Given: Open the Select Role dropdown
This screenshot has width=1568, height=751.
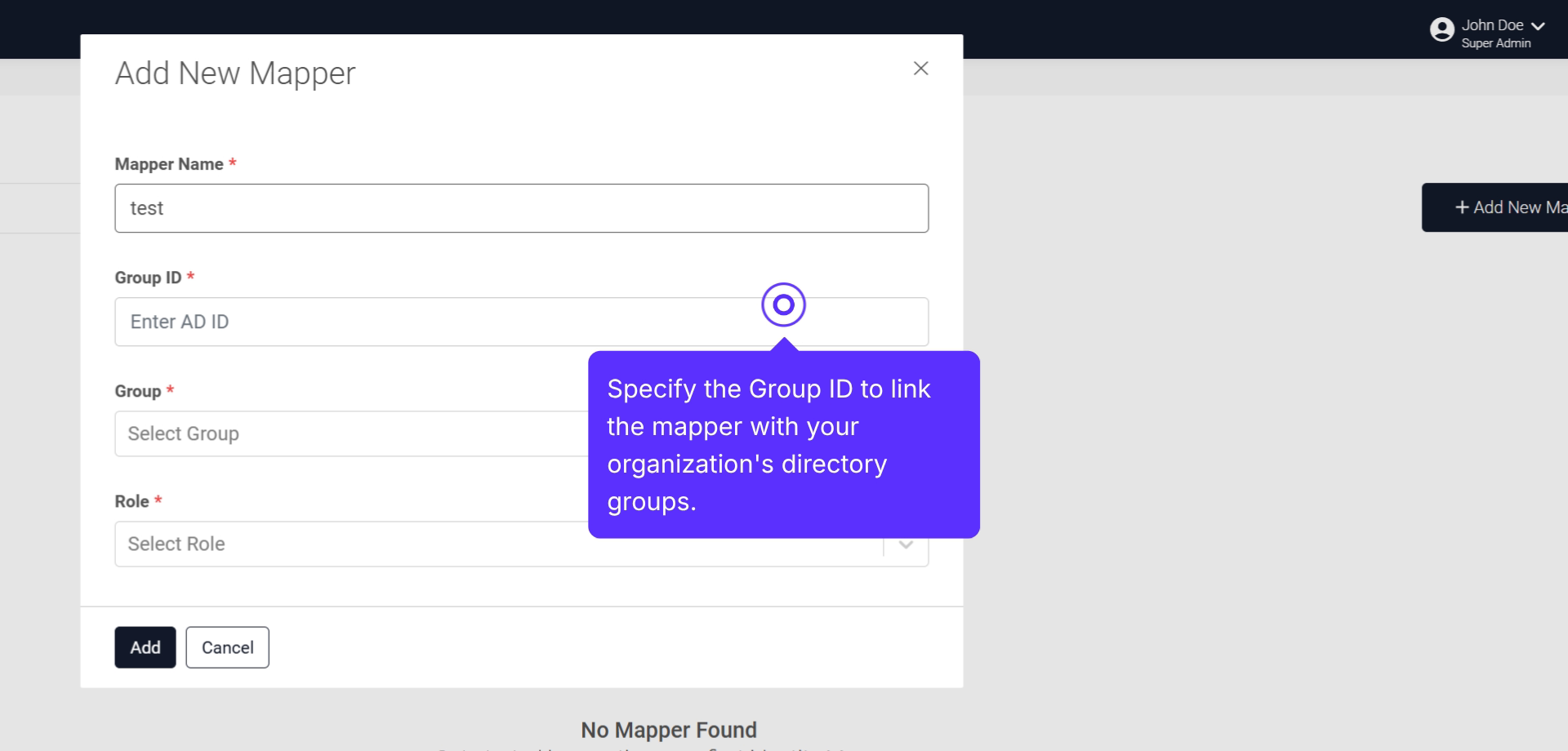Looking at the screenshot, I should [x=327, y=544].
